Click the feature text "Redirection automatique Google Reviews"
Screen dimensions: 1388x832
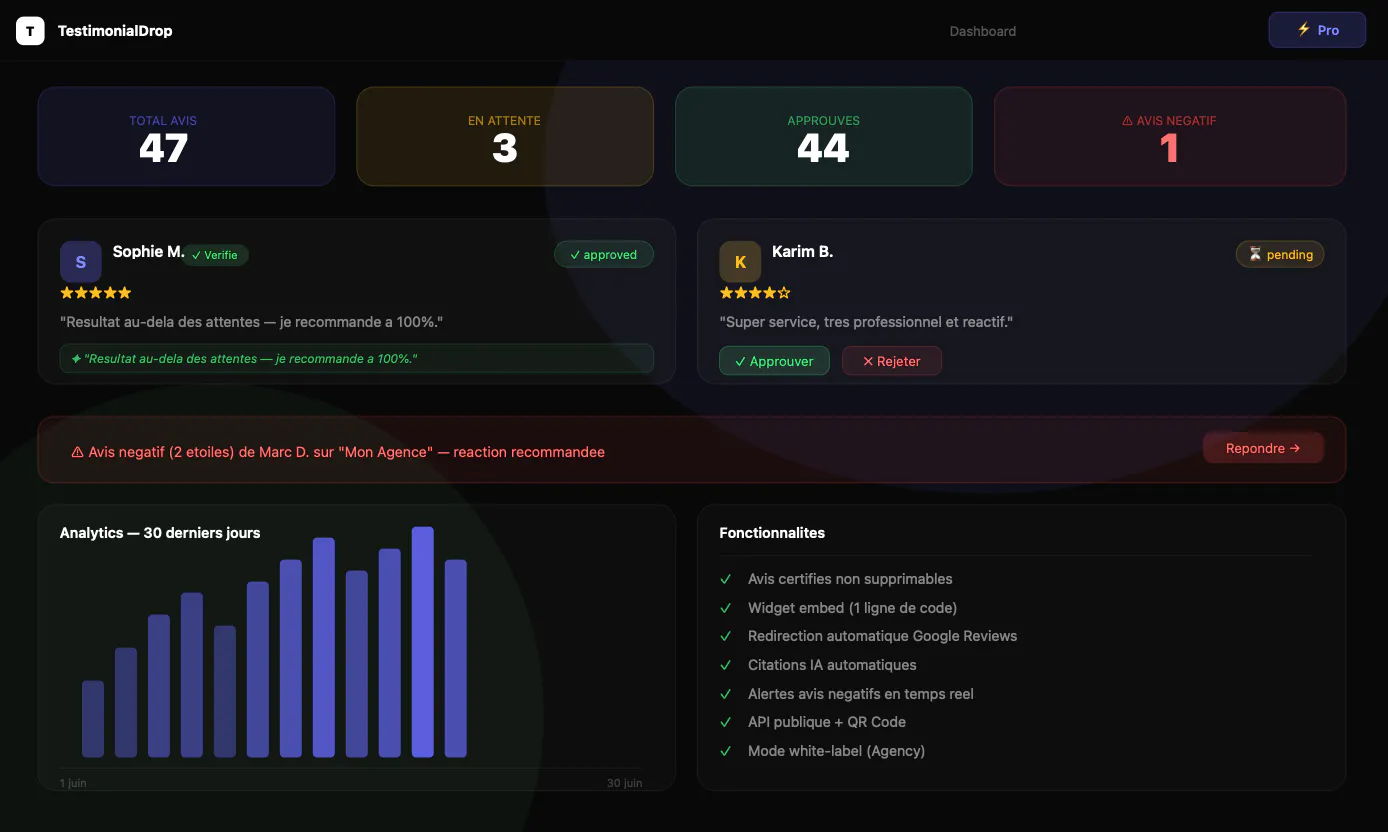(x=882, y=636)
